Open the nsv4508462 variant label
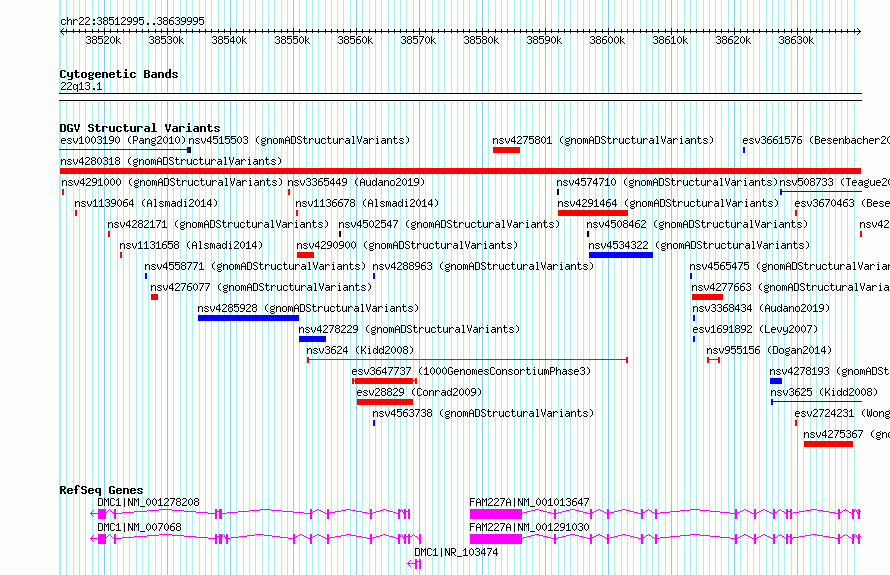Viewport: 890px width, 575px height. pos(697,224)
